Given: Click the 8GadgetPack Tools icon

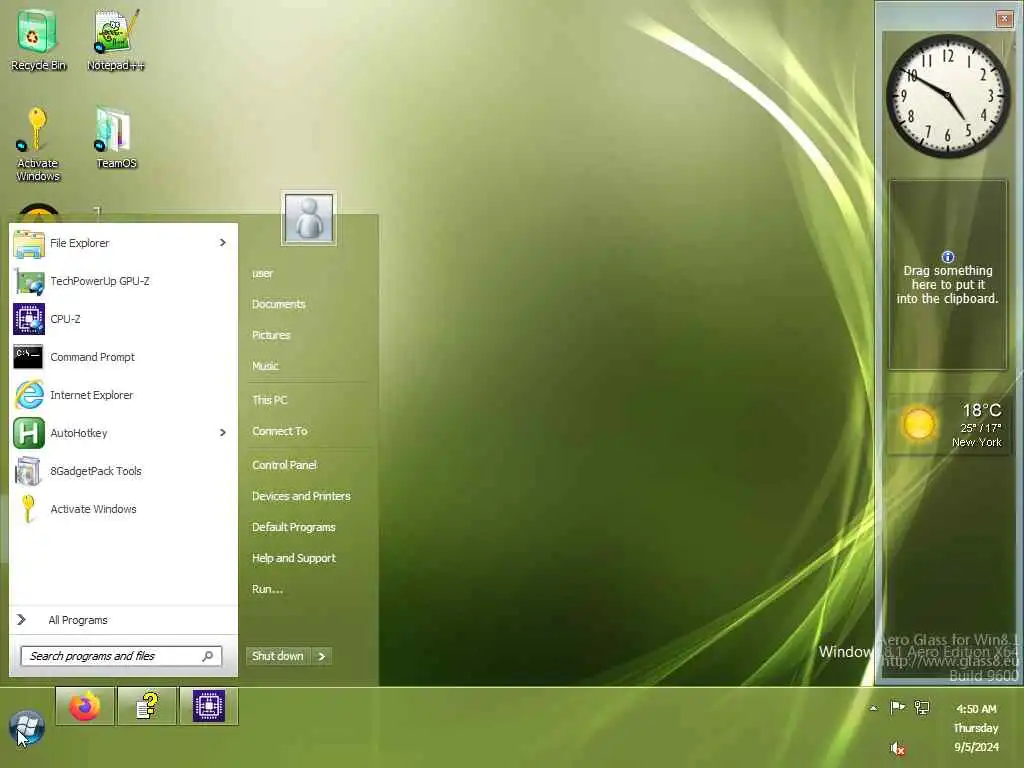Looking at the screenshot, I should tap(29, 471).
